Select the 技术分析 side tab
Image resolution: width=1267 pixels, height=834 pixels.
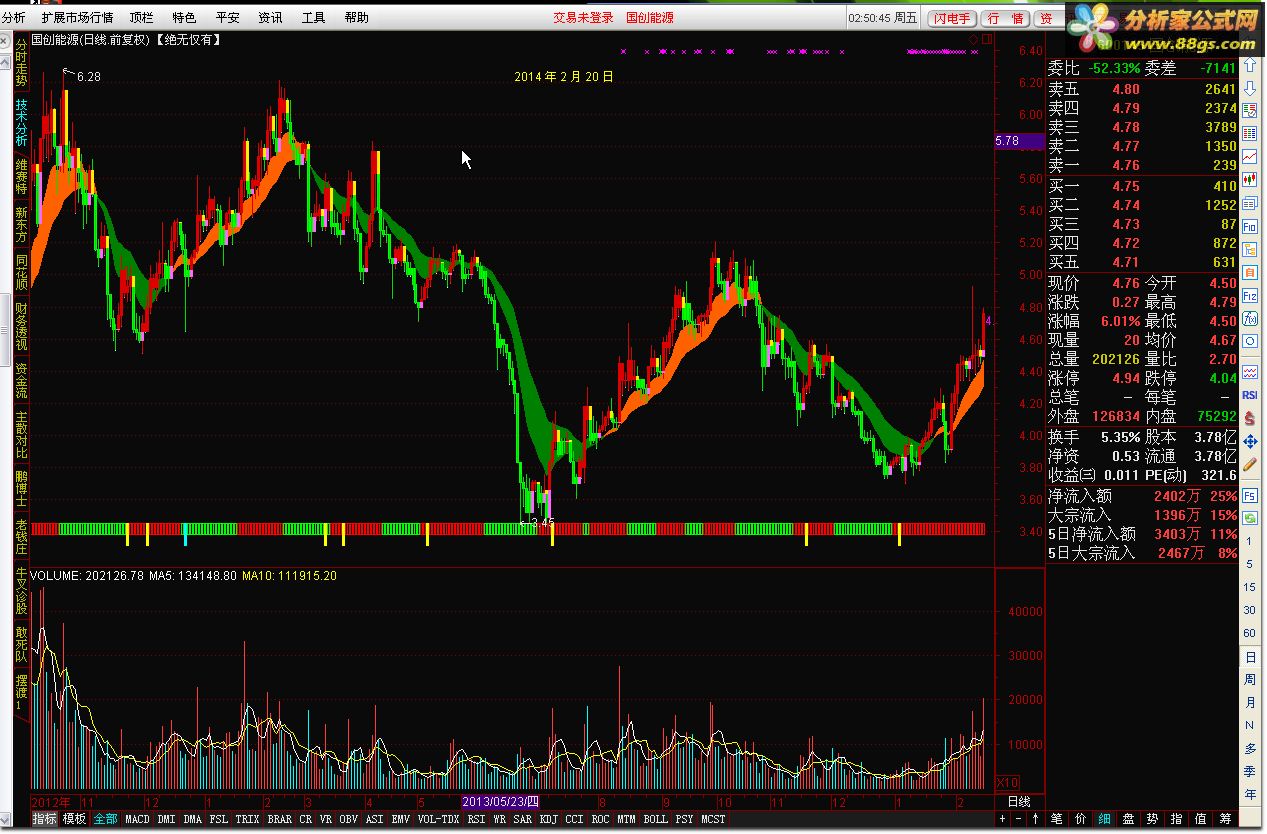22,124
